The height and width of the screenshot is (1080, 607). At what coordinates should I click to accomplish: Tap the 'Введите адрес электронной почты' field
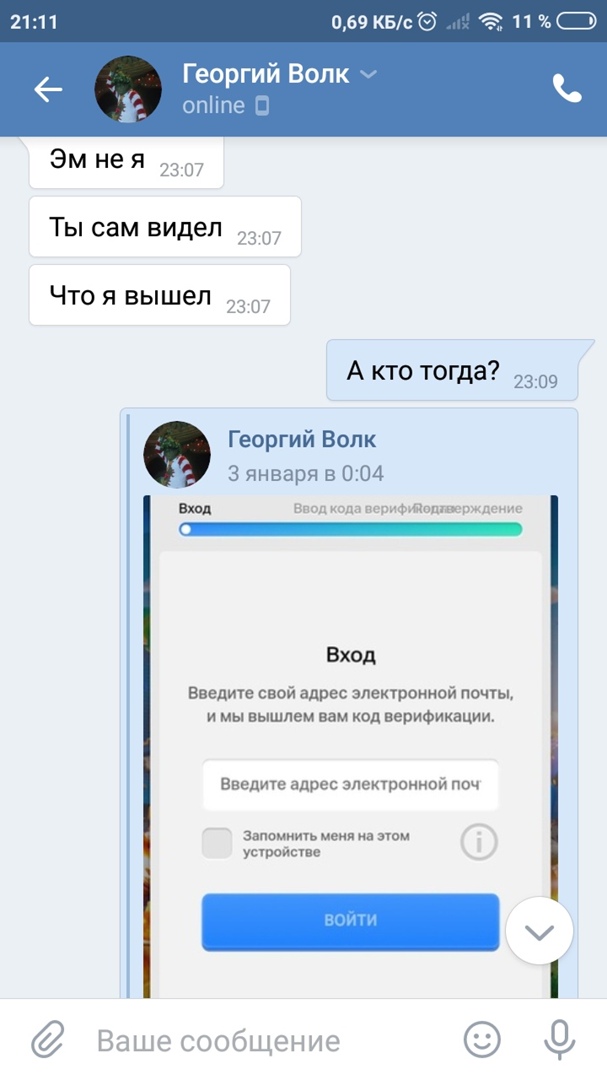(x=350, y=785)
